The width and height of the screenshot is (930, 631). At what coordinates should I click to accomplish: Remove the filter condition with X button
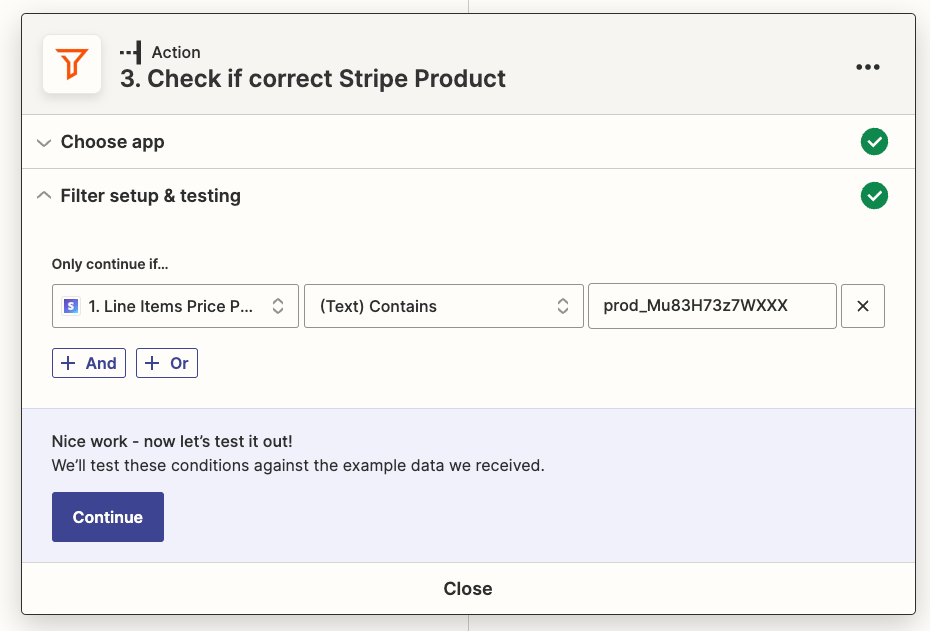tap(863, 306)
